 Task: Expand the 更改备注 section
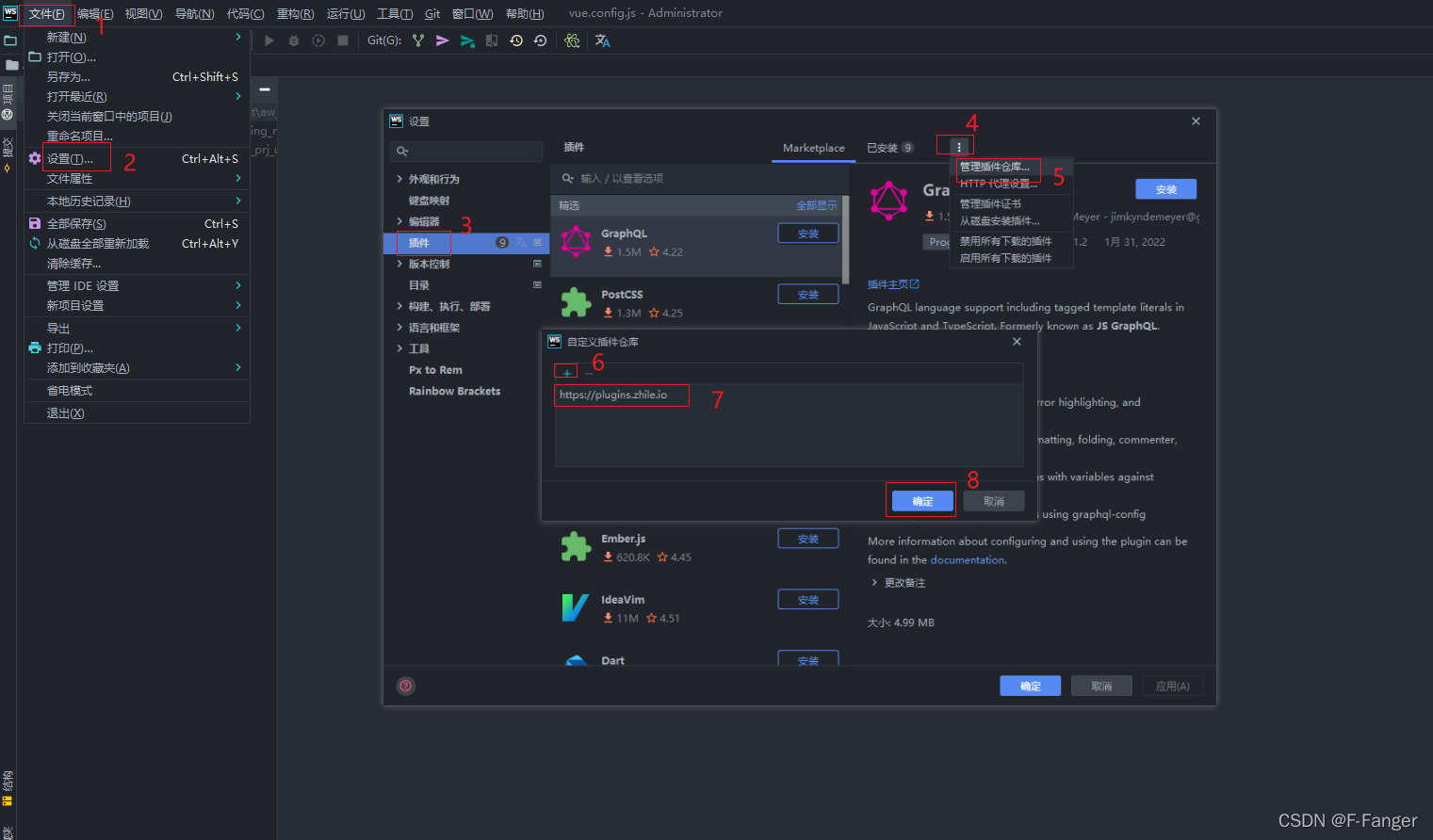pyautogui.click(x=874, y=583)
